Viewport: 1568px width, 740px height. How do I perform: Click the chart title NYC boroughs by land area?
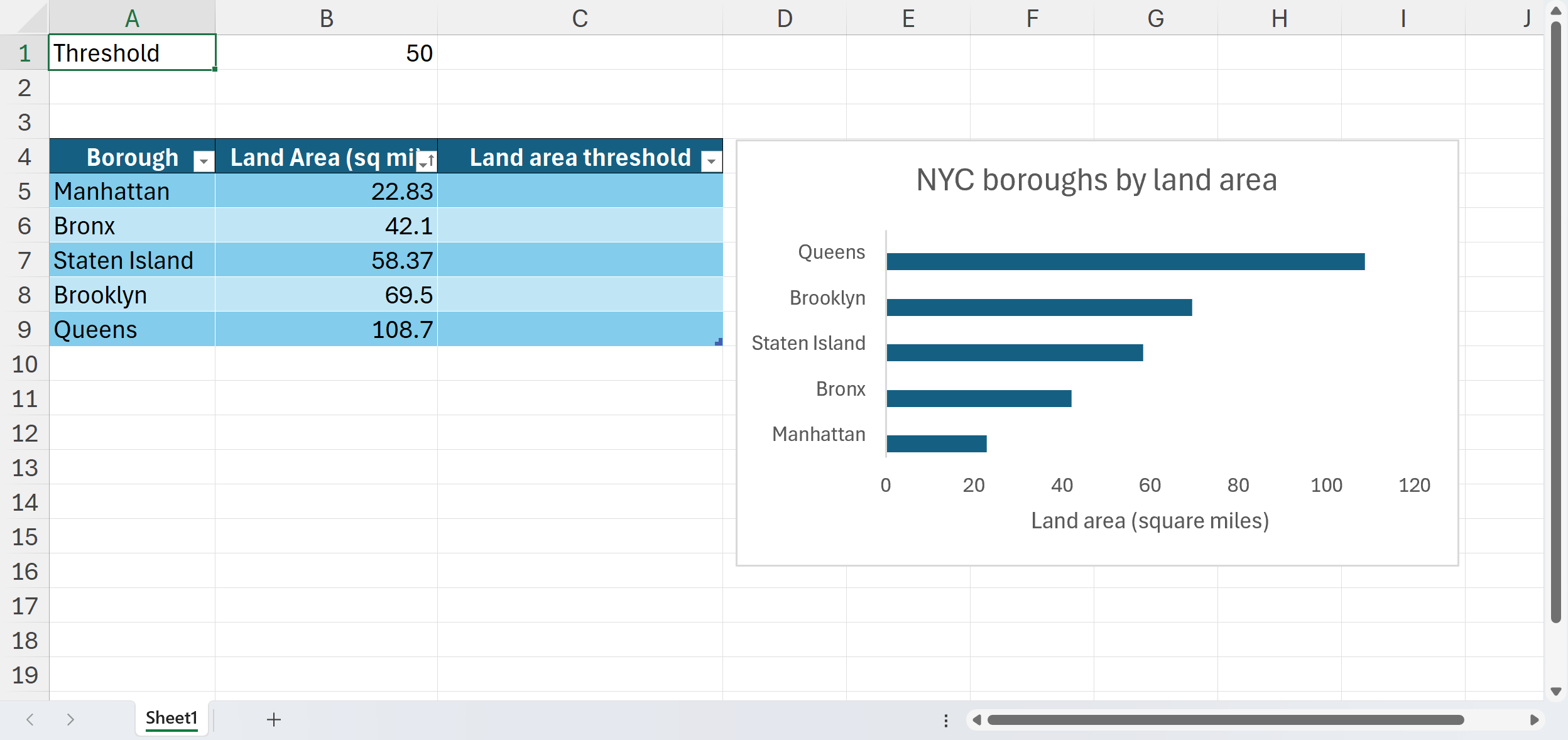[1096, 180]
